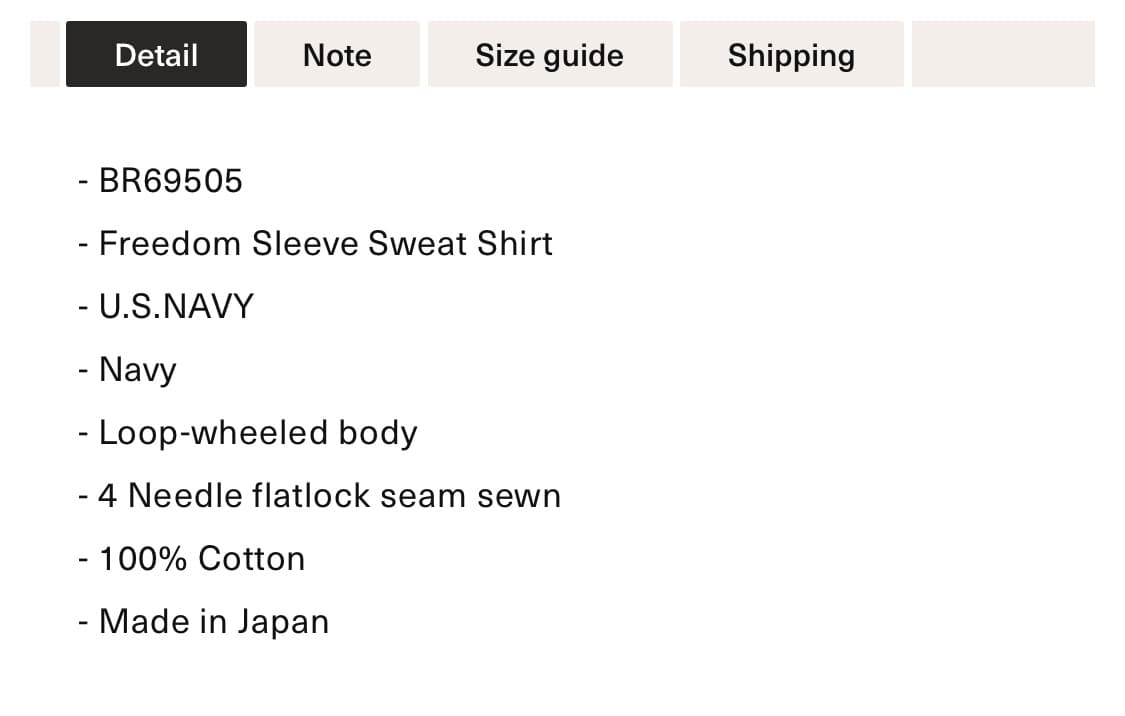Image resolution: width=1125 pixels, height=716 pixels.
Task: Click the word Shirt in product name
Action: pyautogui.click(x=515, y=244)
